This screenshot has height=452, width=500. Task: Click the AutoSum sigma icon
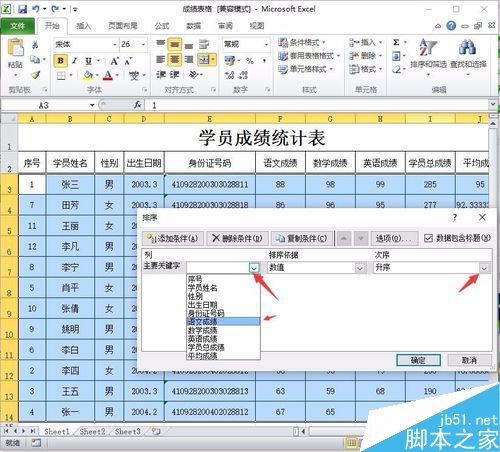point(396,42)
